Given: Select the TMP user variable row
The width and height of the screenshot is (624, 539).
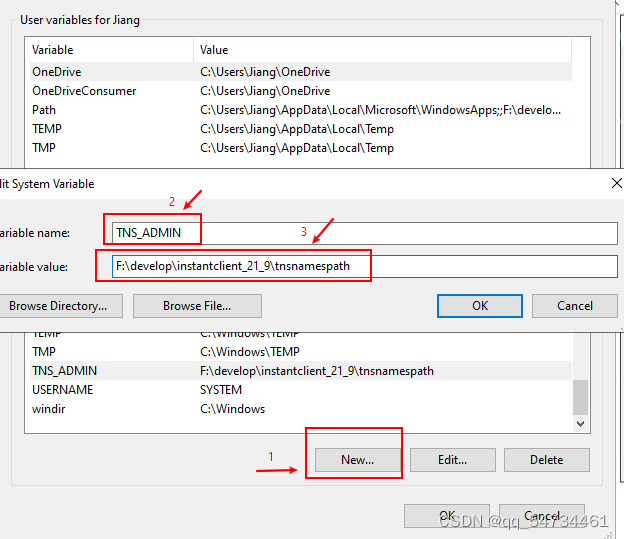Looking at the screenshot, I should [x=301, y=148].
